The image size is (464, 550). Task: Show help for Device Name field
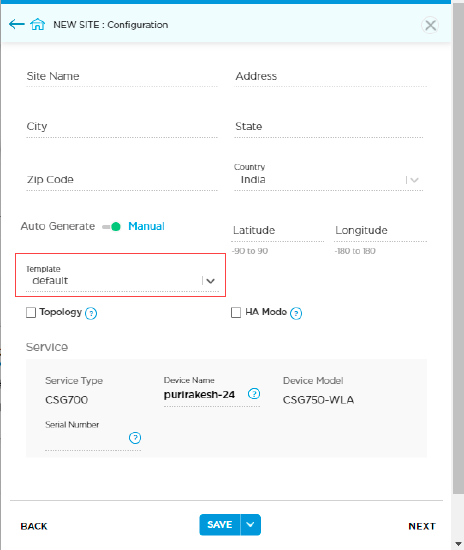pyautogui.click(x=254, y=394)
